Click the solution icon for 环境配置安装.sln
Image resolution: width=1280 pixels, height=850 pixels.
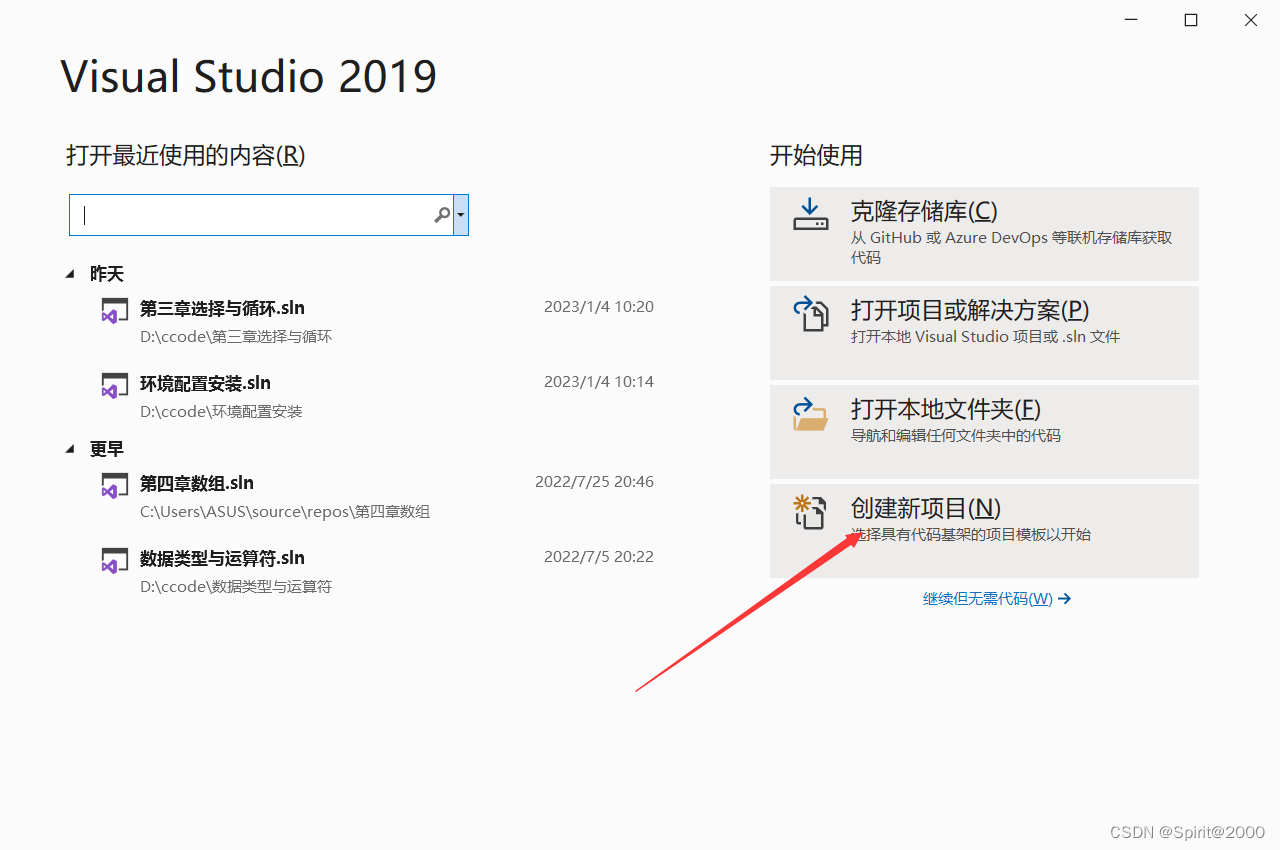pos(114,385)
